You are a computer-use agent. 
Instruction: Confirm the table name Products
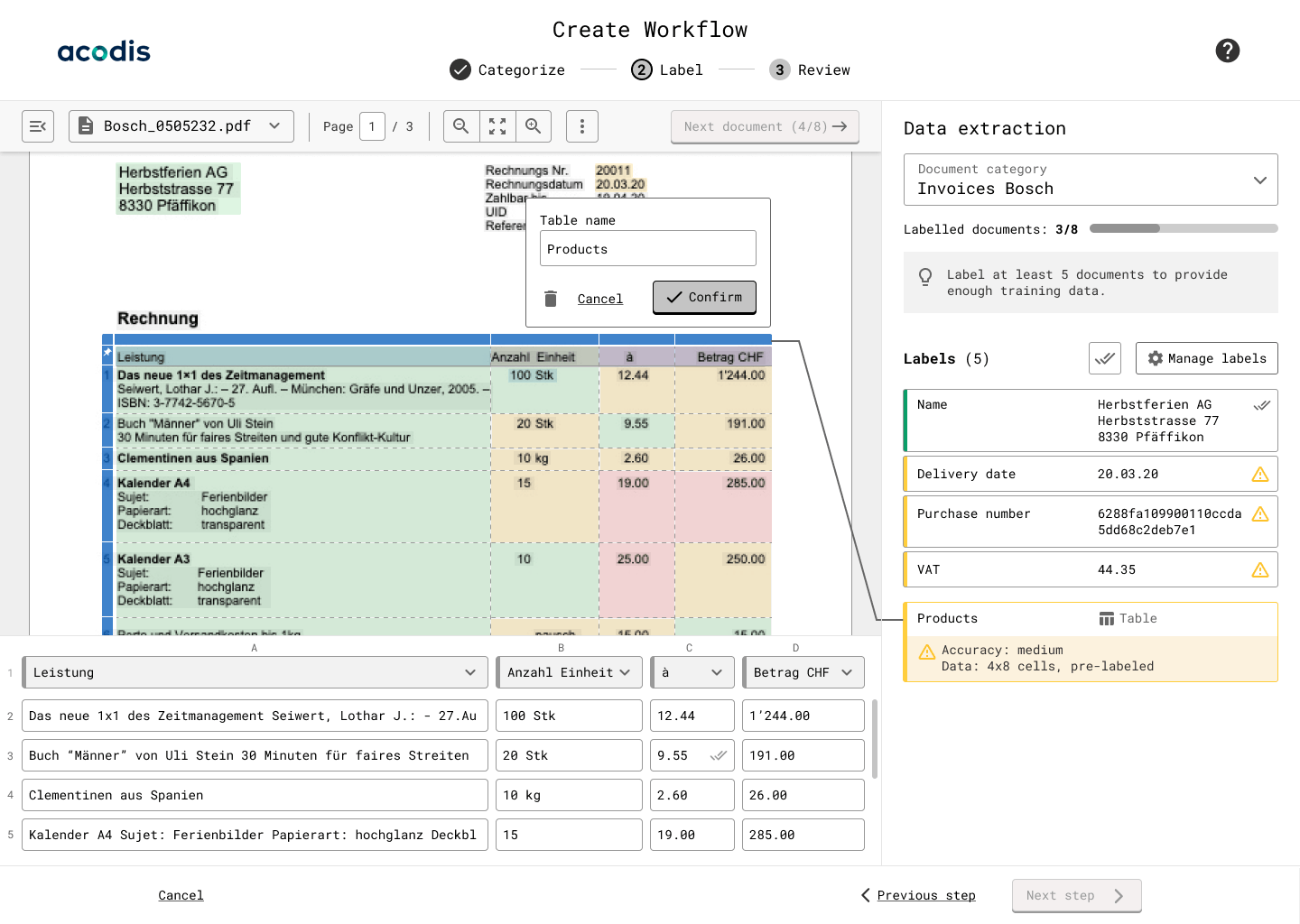704,297
